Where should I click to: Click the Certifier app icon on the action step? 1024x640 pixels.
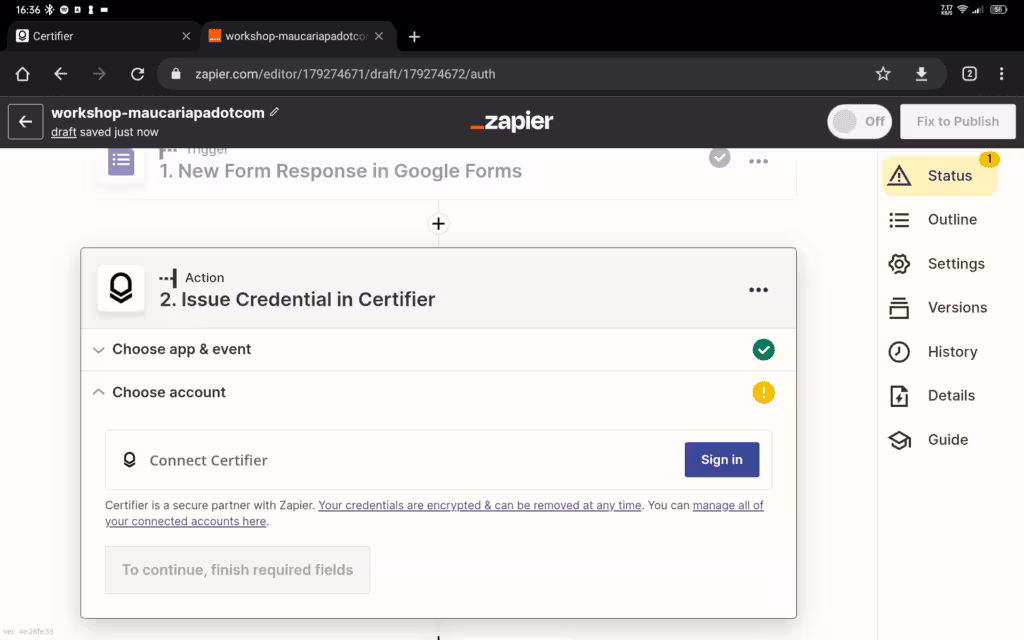point(121,288)
